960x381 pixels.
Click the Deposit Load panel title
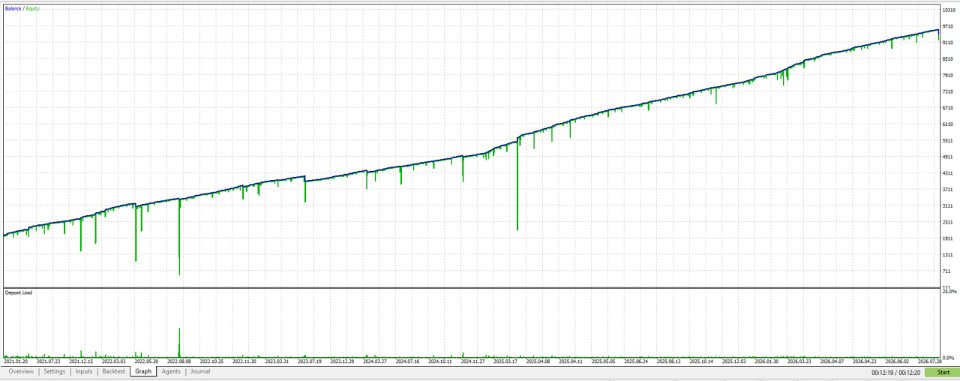[x=18, y=293]
